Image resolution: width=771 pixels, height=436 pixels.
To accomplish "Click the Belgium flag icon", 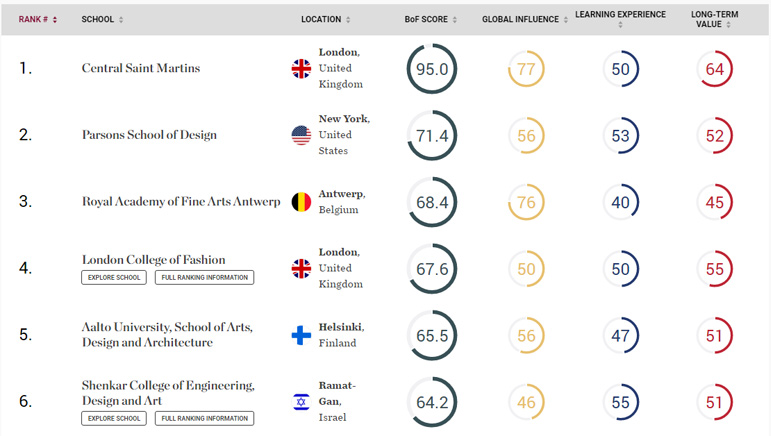I will coord(301,202).
